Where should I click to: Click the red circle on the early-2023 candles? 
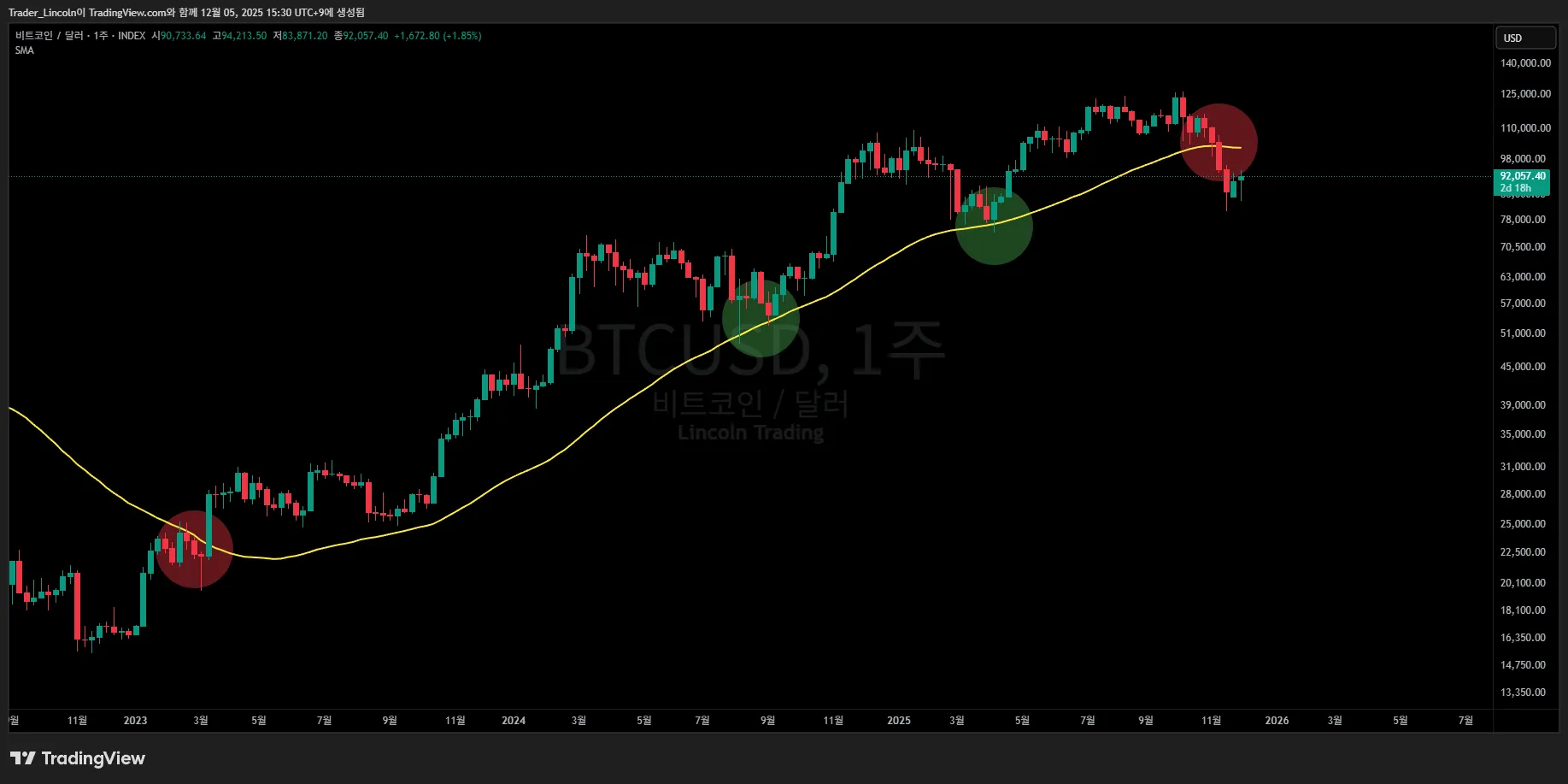click(194, 550)
